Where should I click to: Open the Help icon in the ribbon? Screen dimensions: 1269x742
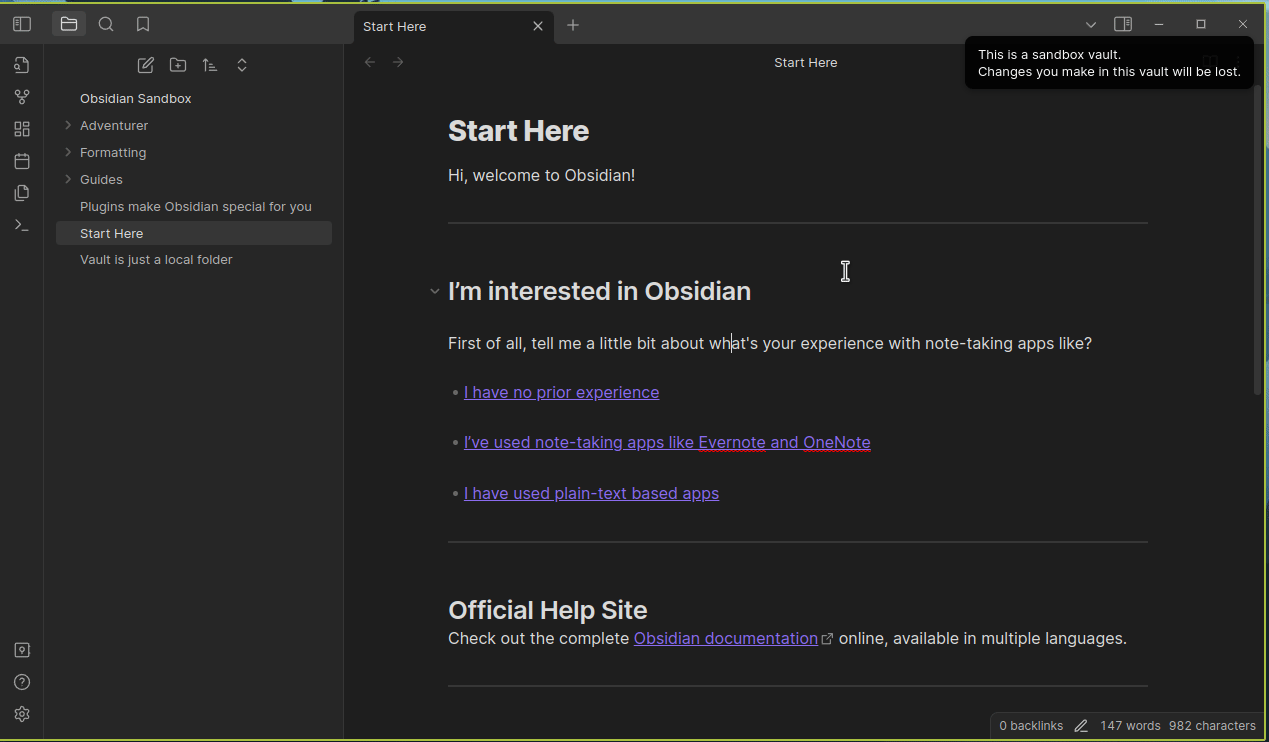(22, 682)
